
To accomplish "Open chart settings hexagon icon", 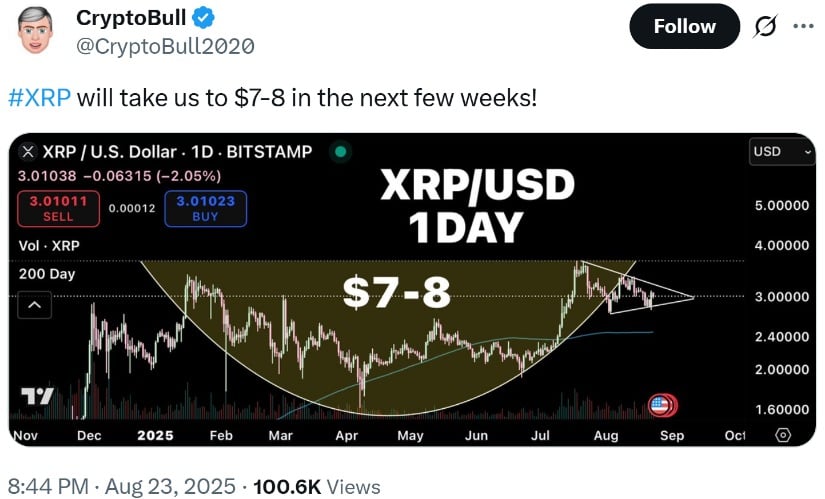I will coord(783,435).
